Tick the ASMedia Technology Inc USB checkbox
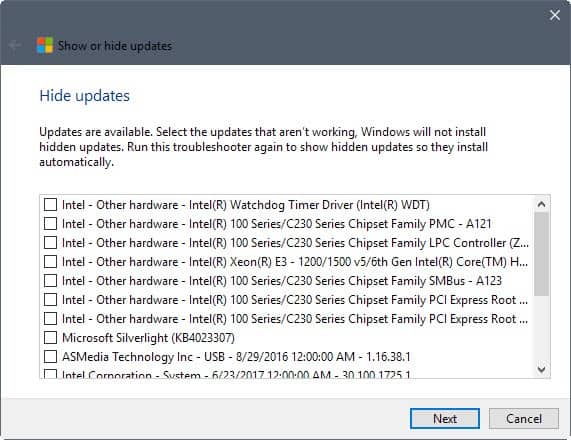 tap(50, 357)
